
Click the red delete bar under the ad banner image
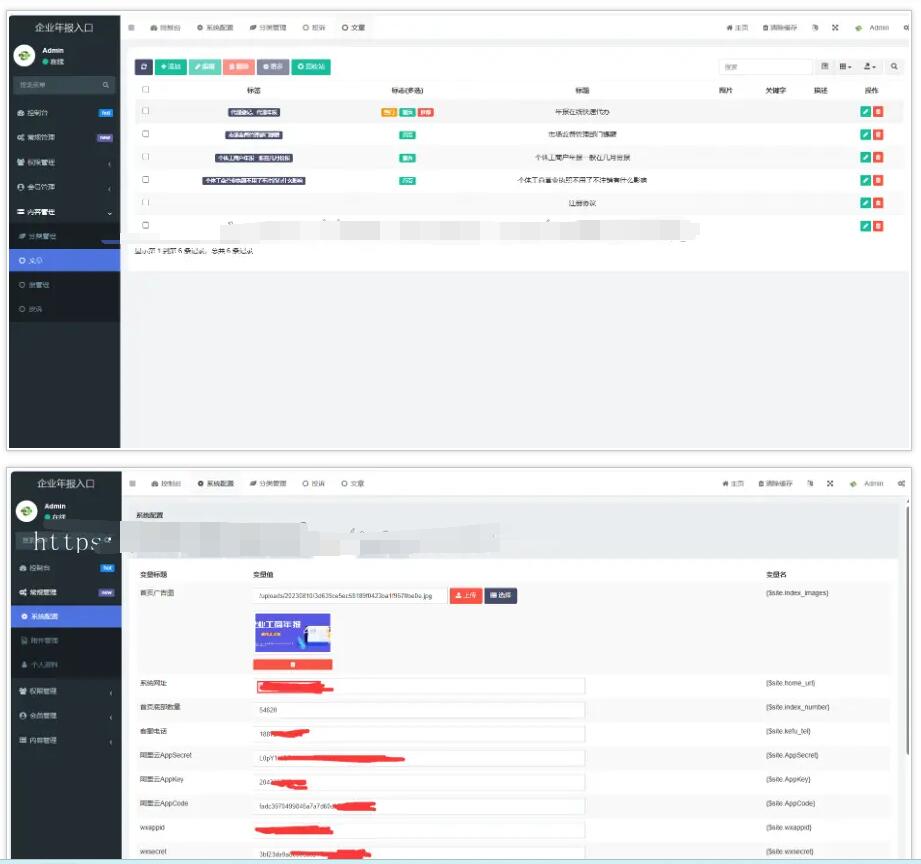(x=292, y=664)
